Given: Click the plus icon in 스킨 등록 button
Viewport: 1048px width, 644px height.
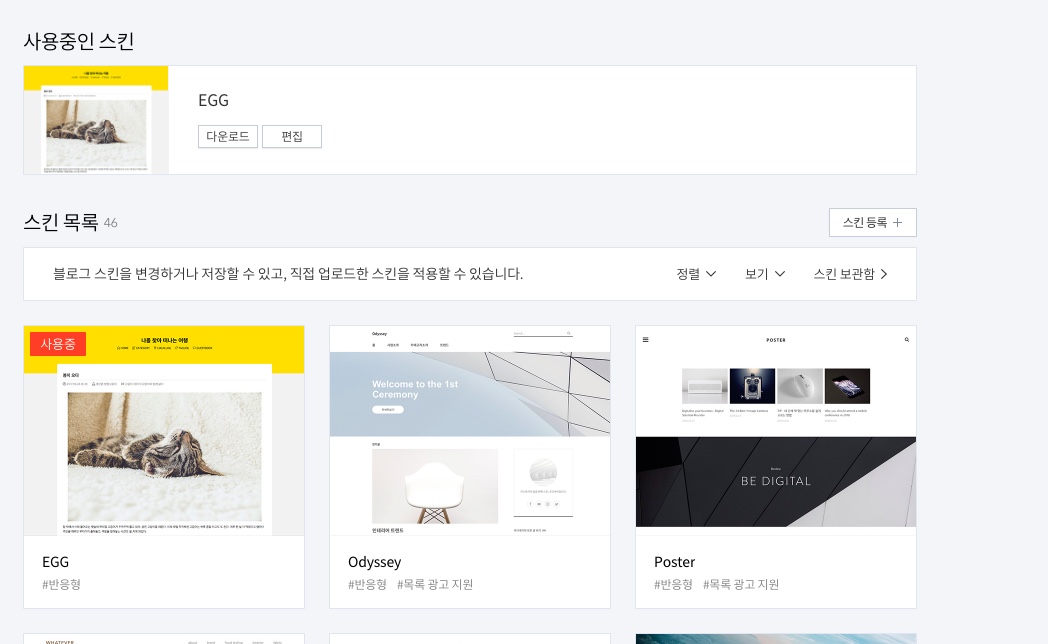Looking at the screenshot, I should [898, 222].
